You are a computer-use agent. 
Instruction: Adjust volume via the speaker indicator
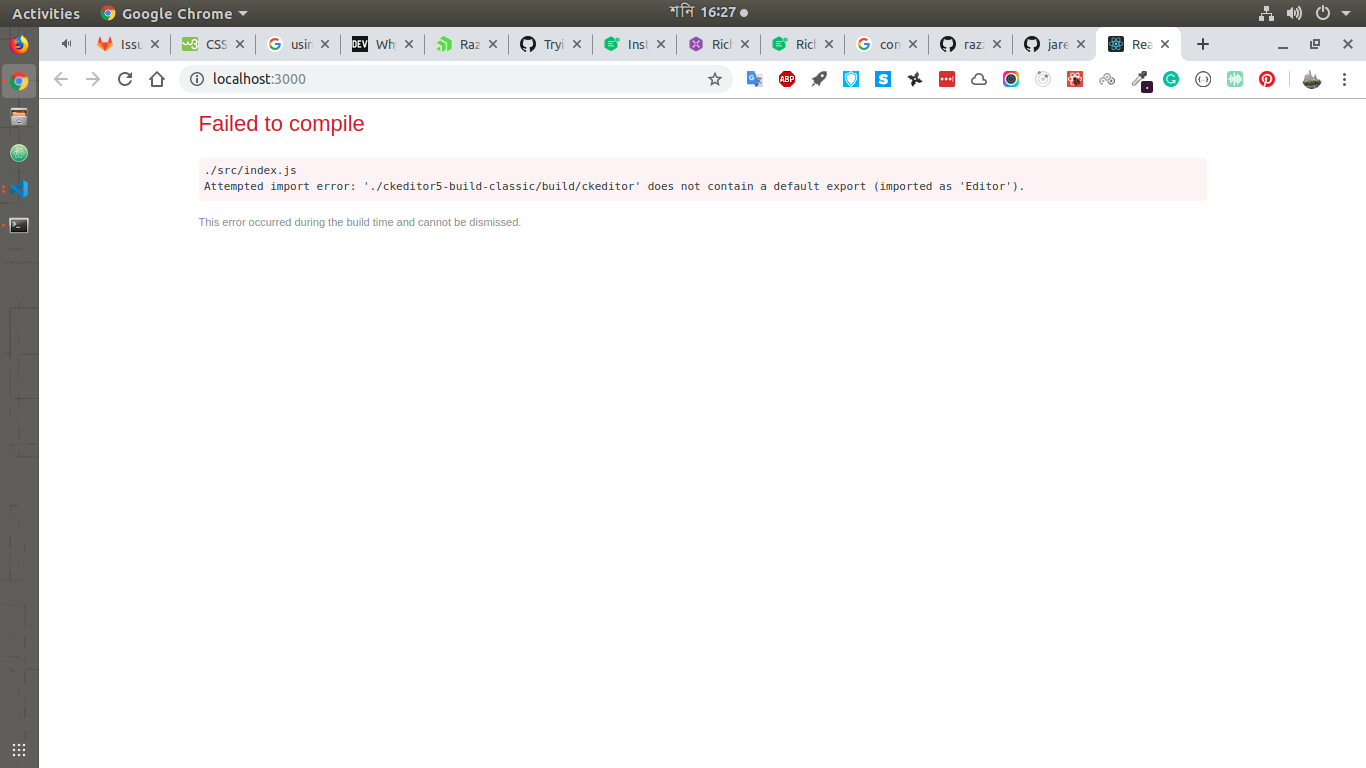pos(1294,12)
